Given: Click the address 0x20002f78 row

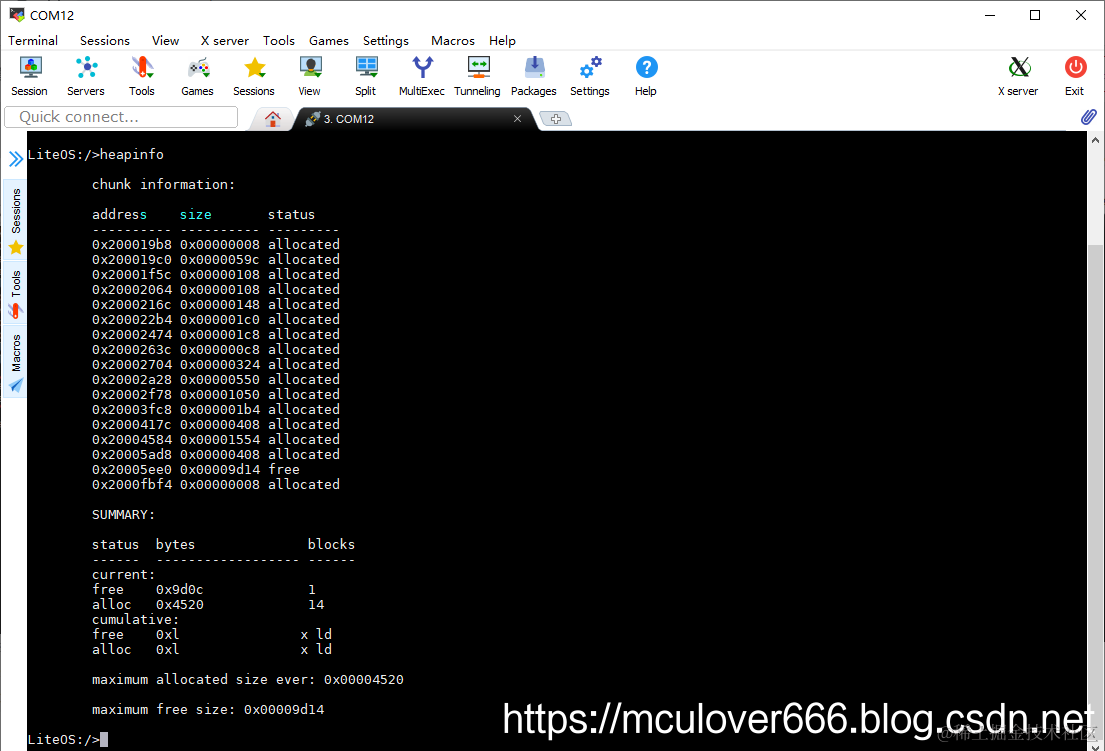Looking at the screenshot, I should (x=216, y=395).
